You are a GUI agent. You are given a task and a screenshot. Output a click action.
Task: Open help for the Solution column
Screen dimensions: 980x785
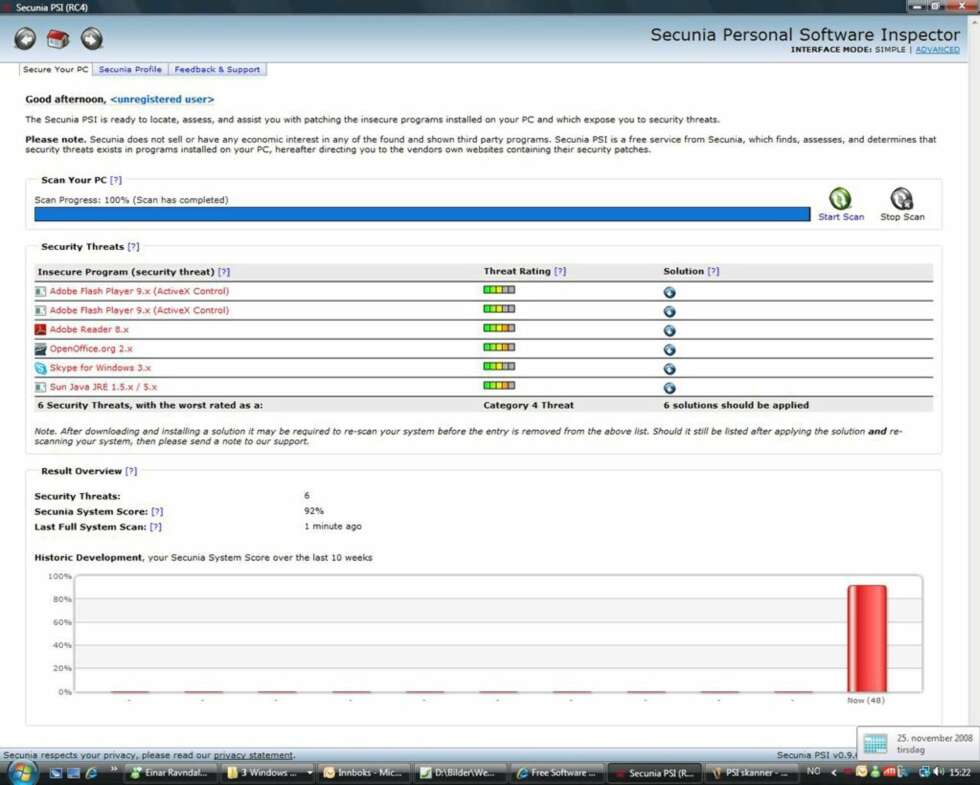[713, 271]
